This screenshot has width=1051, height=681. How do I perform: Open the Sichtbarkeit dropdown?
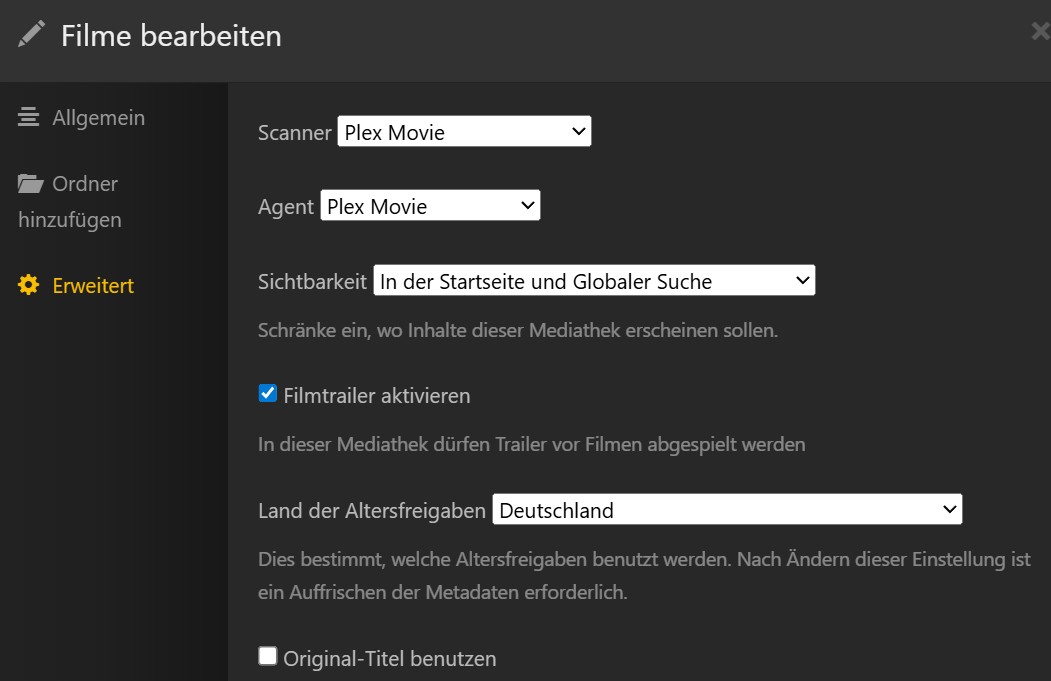point(594,280)
